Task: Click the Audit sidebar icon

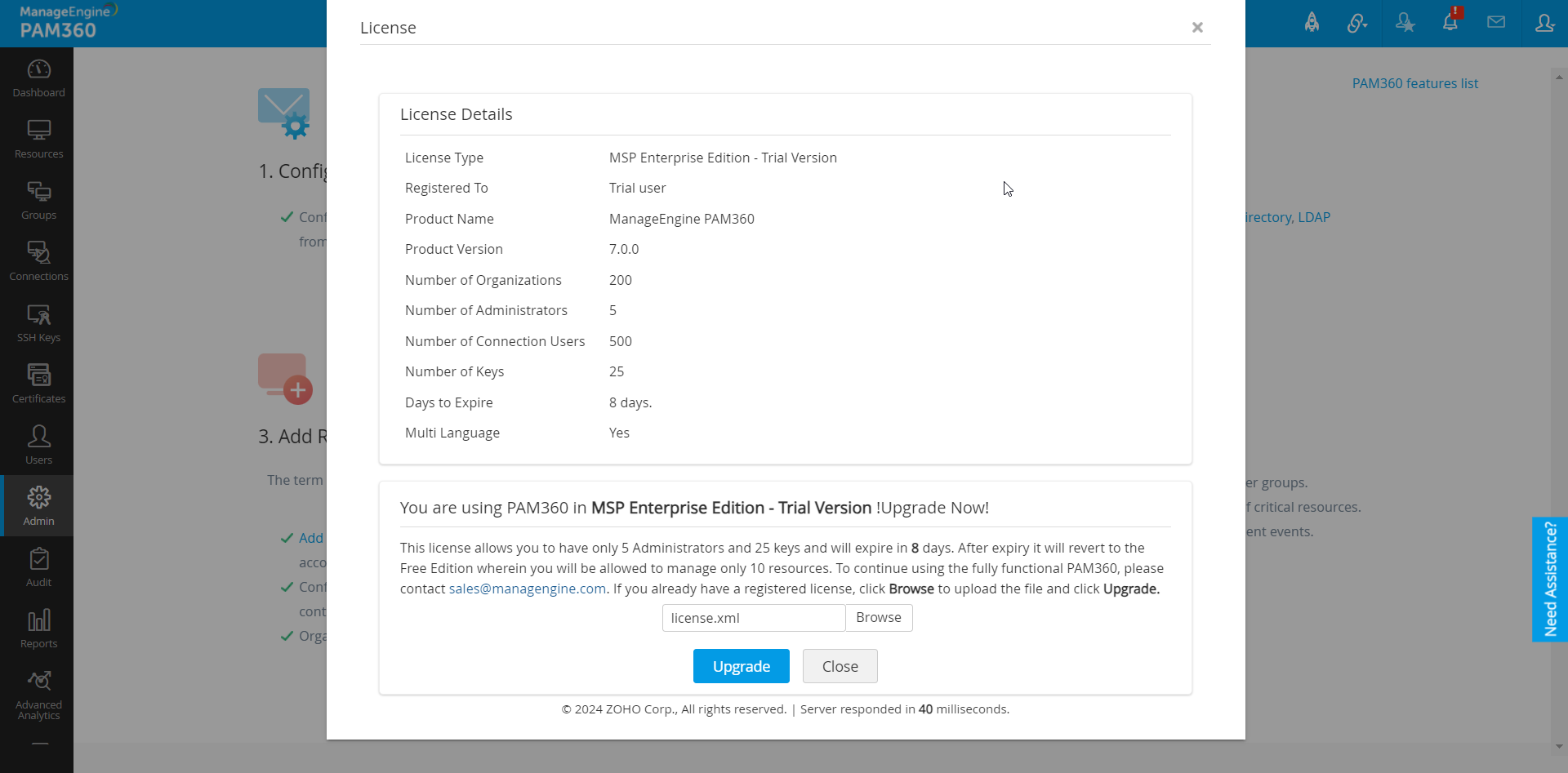Action: pos(38,568)
